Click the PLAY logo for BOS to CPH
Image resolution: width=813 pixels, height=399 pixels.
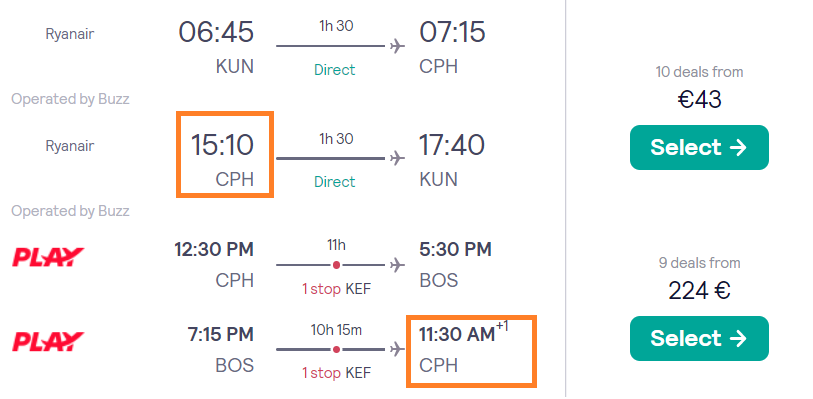(48, 342)
